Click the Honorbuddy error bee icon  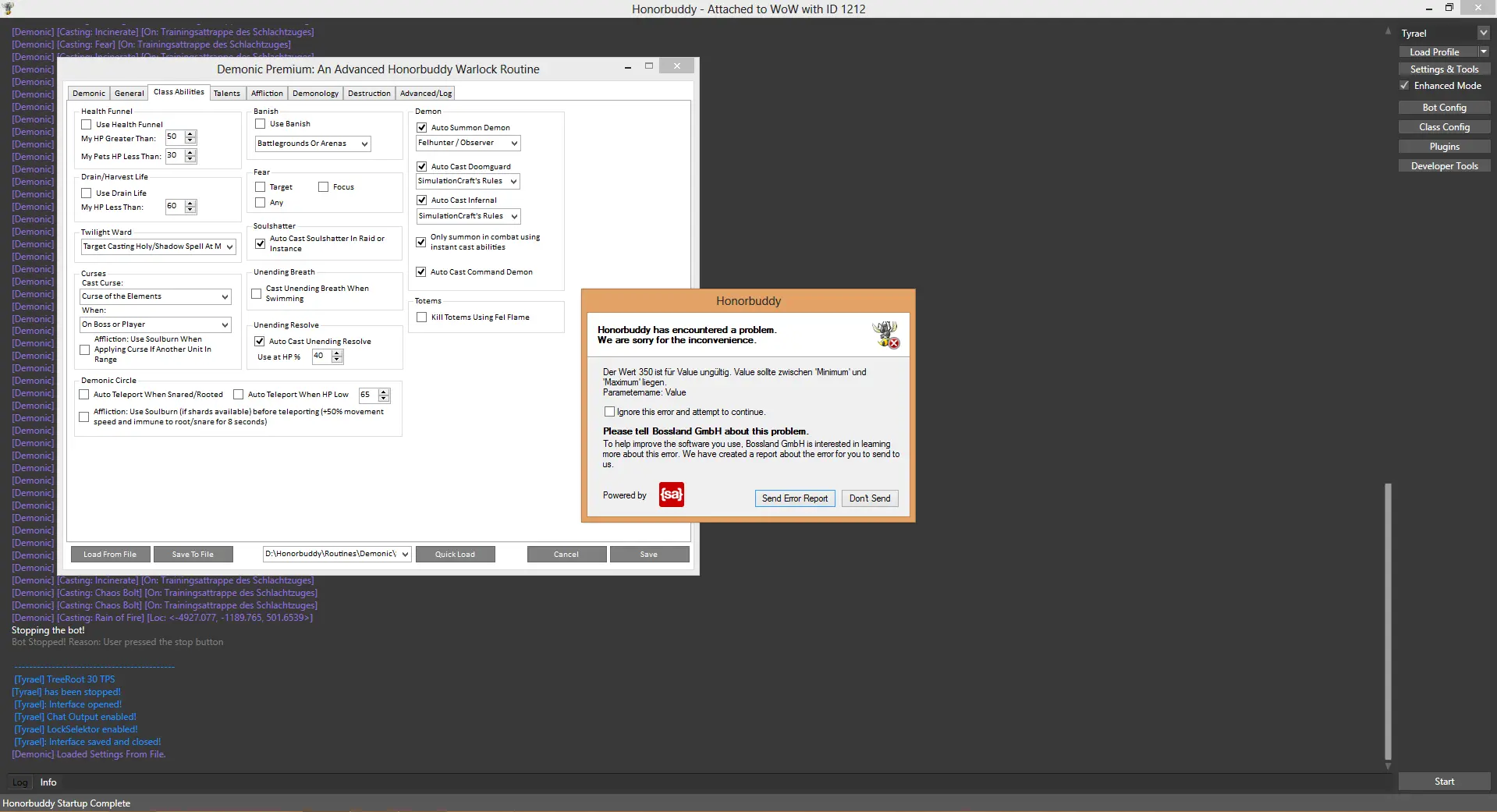pos(885,335)
